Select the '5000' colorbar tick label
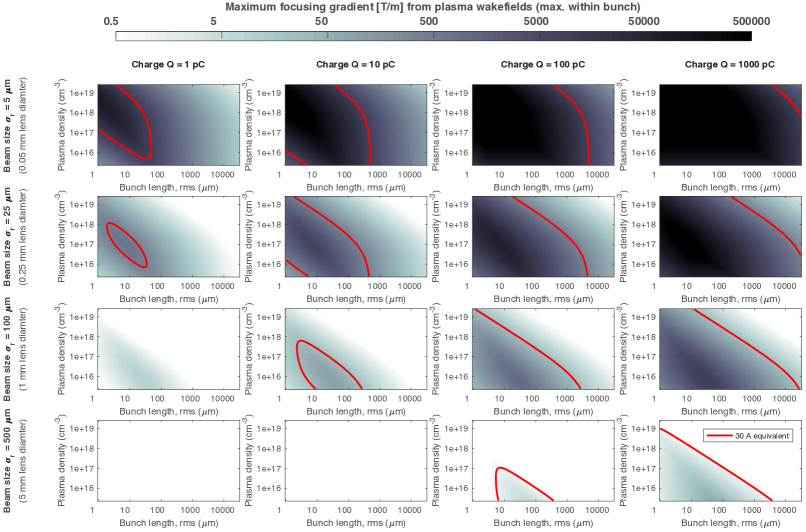Screen dimensions: 806x532 tap(536, 21)
